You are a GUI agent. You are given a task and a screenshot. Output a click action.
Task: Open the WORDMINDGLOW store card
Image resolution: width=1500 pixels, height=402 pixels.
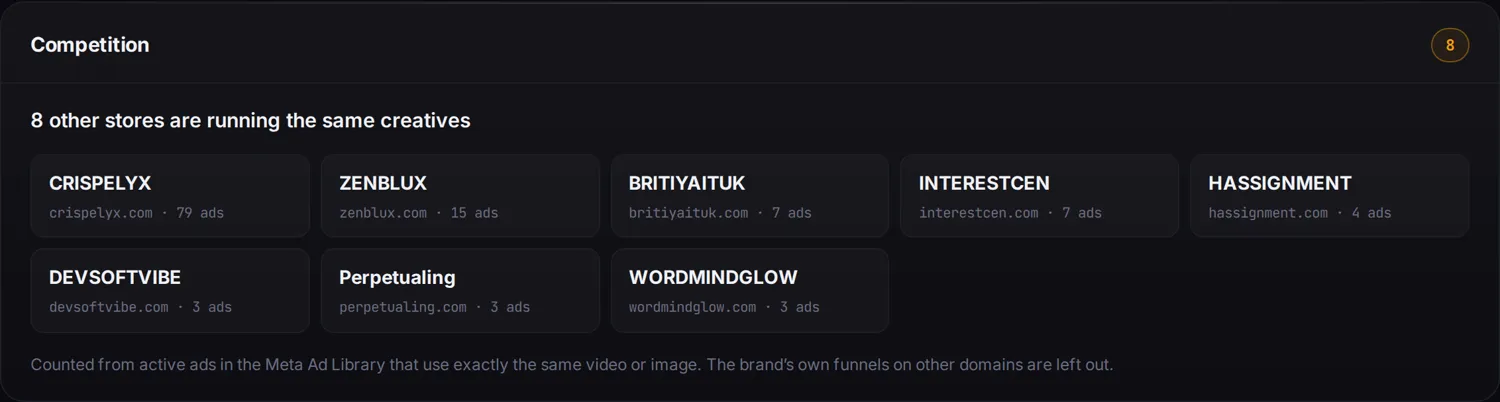[x=750, y=290]
